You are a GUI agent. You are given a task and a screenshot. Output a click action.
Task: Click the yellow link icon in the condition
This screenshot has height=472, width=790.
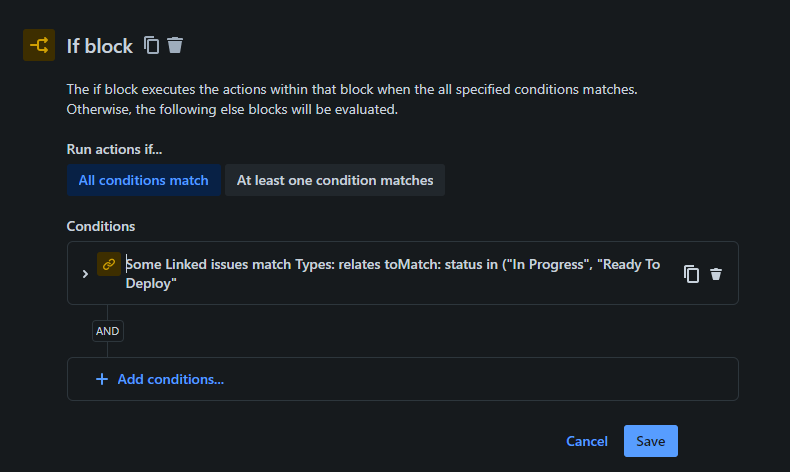109,265
